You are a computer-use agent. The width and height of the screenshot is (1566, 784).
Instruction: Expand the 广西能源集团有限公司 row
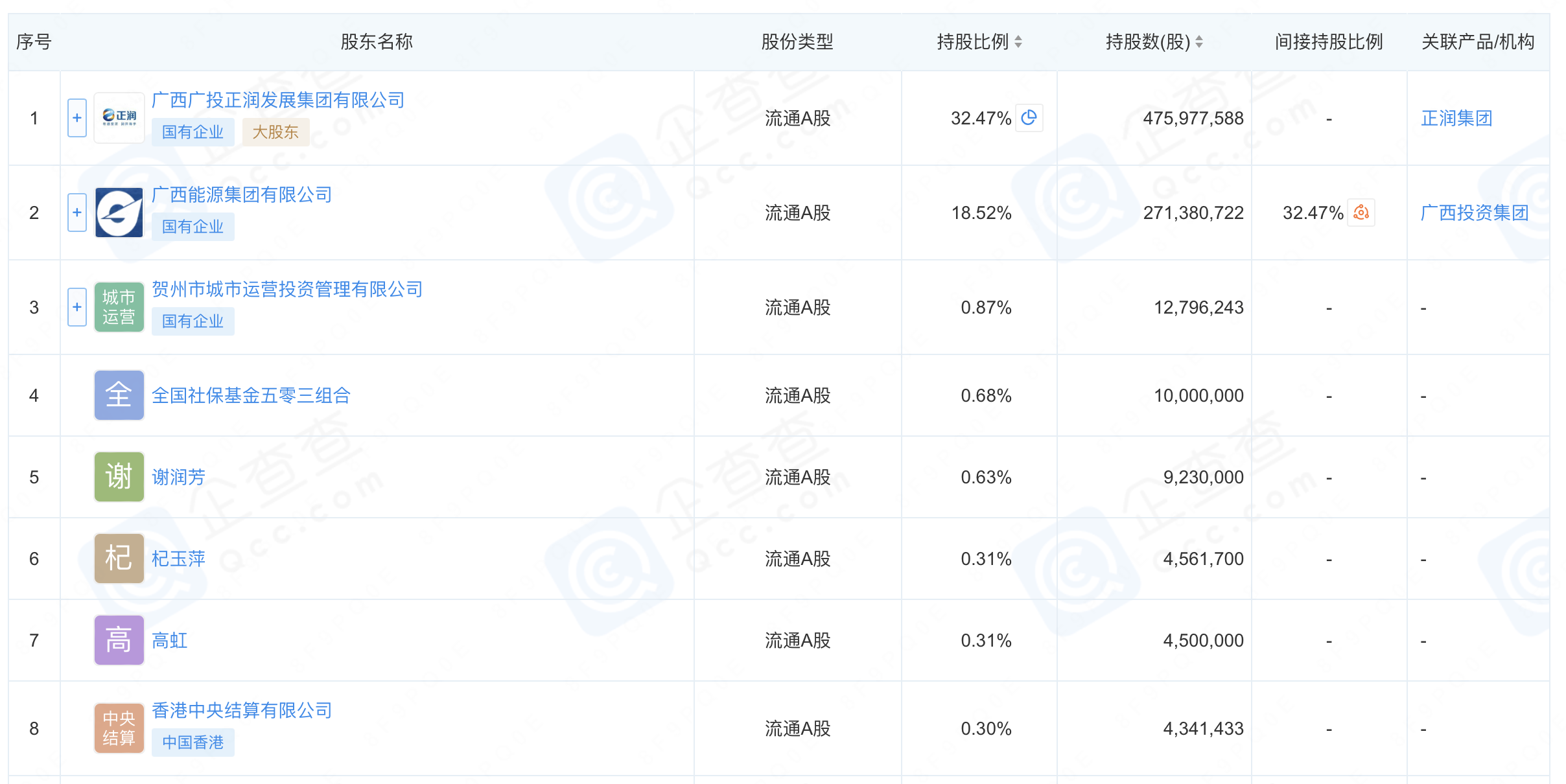click(x=77, y=213)
